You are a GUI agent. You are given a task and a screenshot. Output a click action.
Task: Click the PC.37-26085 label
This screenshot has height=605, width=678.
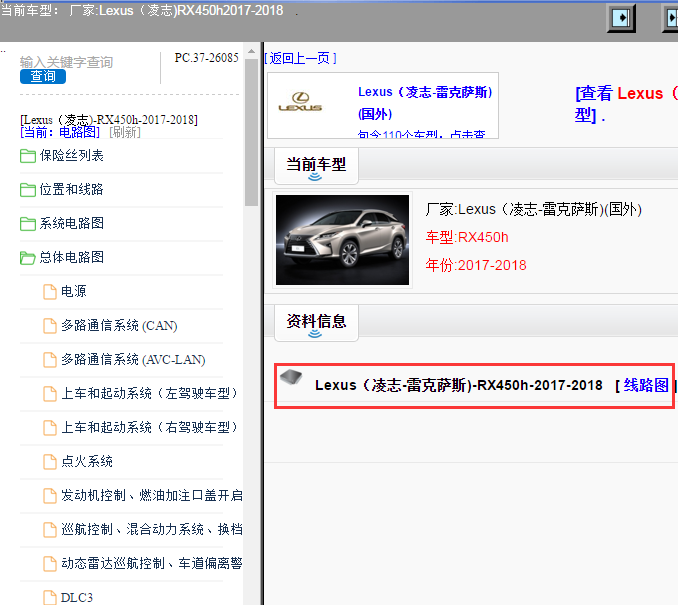(x=207, y=58)
